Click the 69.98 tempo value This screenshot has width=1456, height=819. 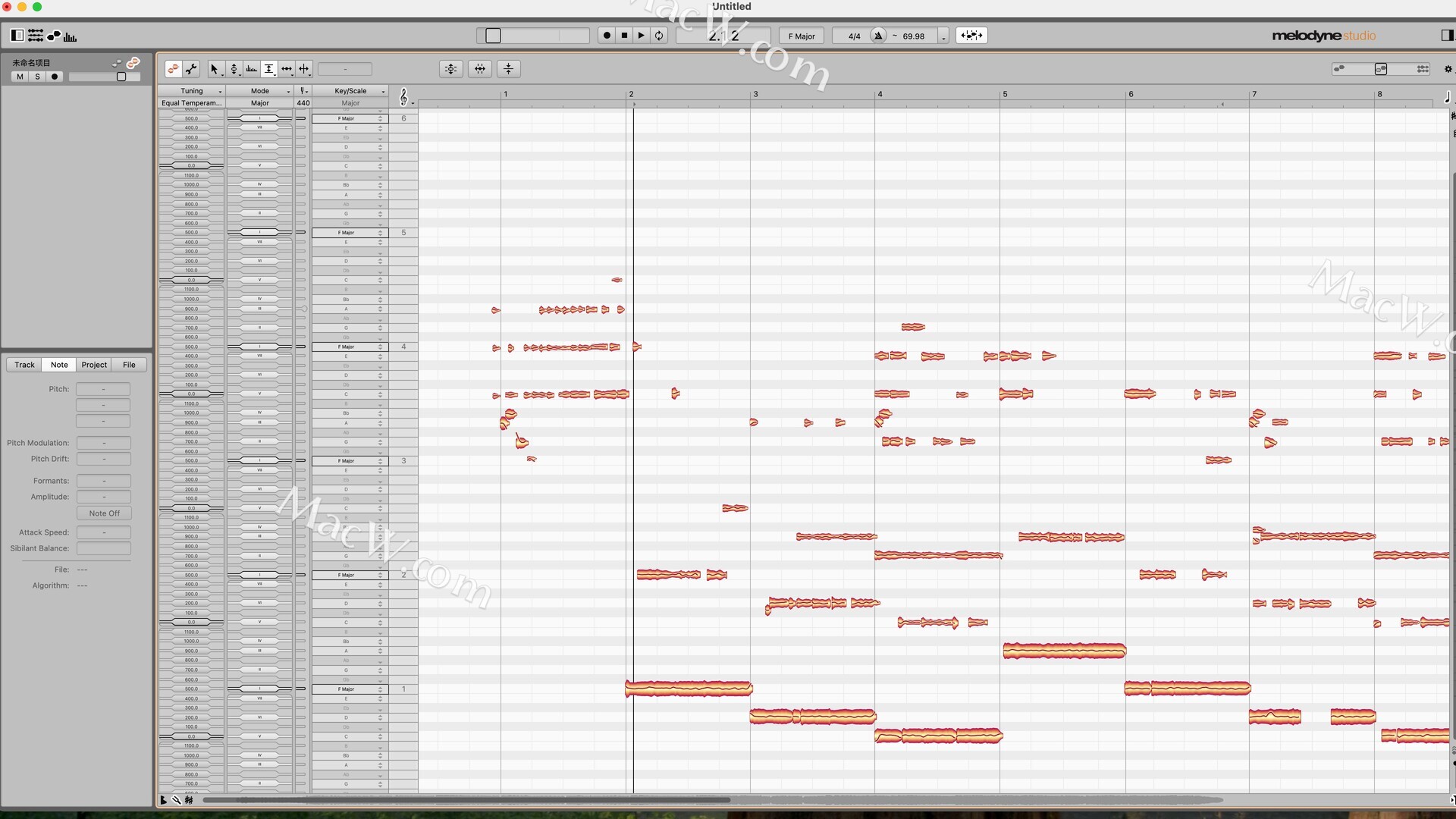(913, 36)
